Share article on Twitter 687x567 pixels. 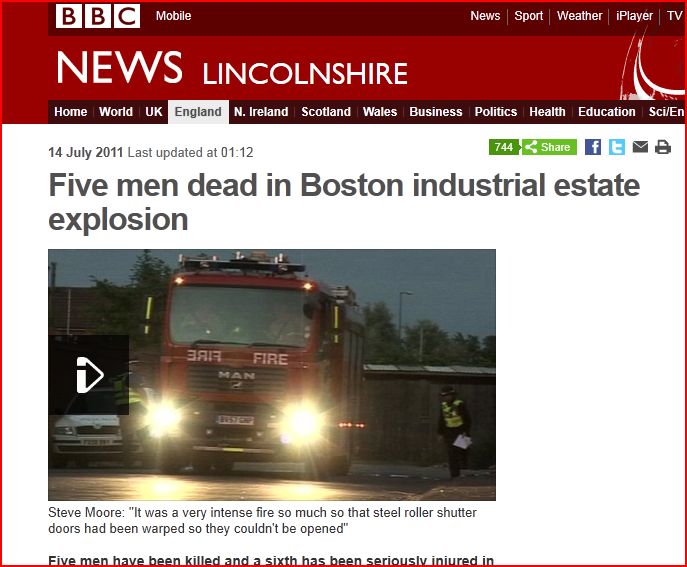click(616, 147)
